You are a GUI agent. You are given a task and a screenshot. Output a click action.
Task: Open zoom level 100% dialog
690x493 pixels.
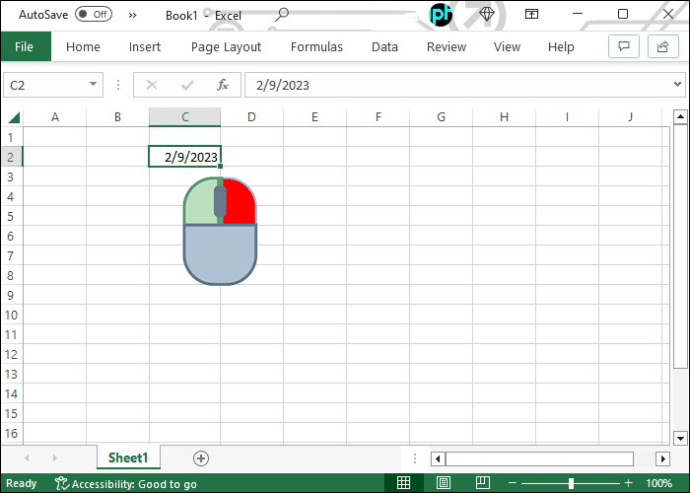pos(659,483)
